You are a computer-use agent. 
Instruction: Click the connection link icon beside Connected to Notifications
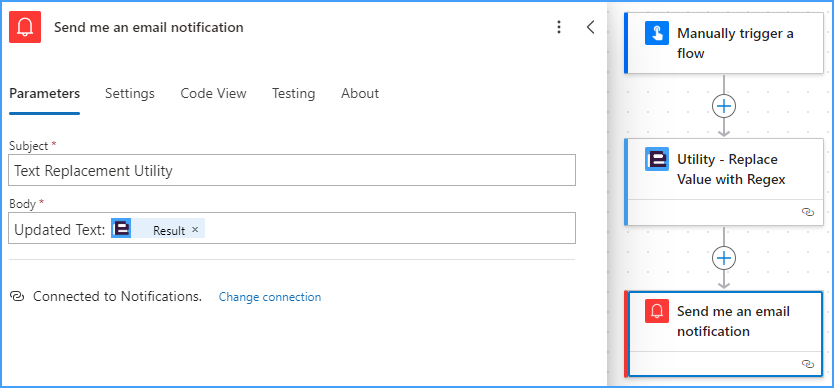(17, 296)
